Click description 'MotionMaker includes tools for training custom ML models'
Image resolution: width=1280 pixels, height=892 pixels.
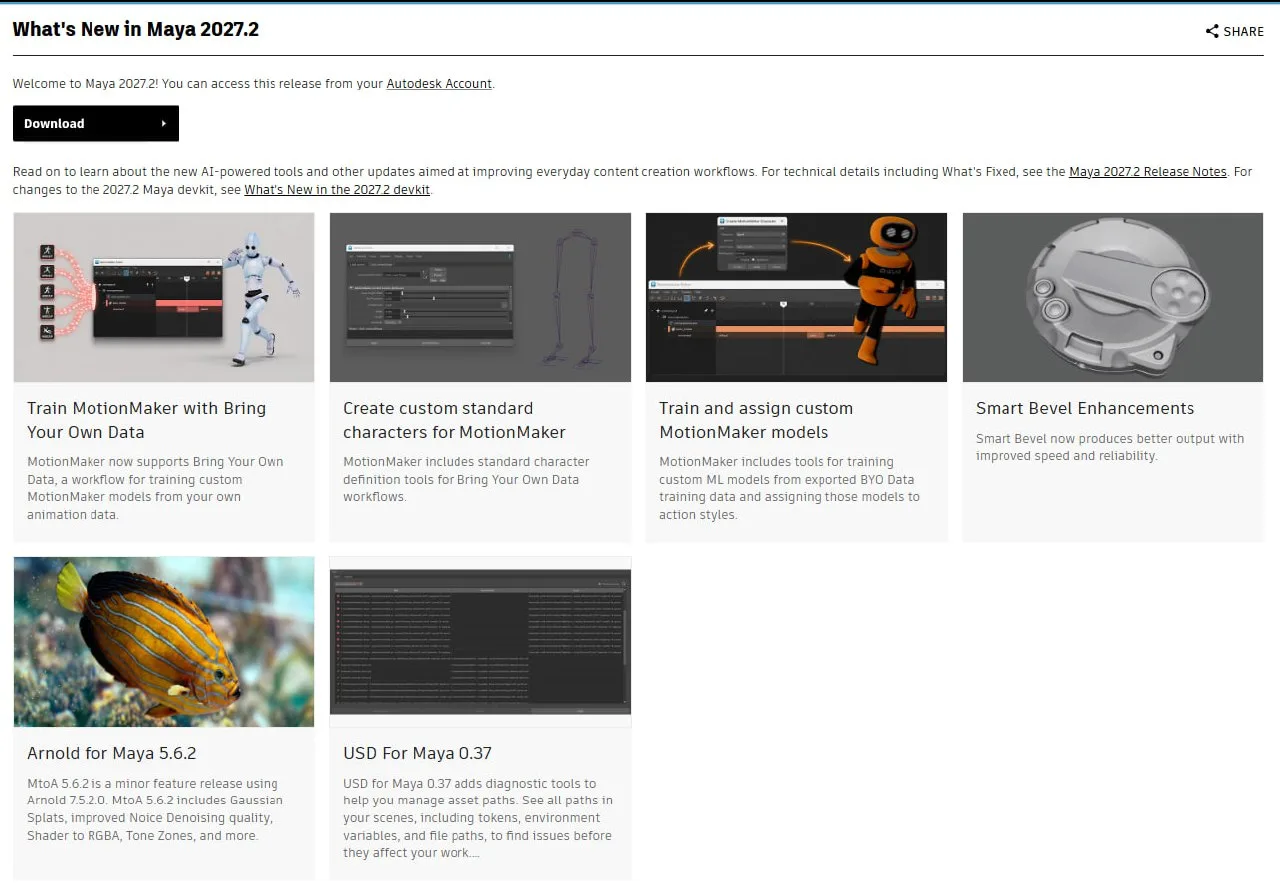pos(789,489)
